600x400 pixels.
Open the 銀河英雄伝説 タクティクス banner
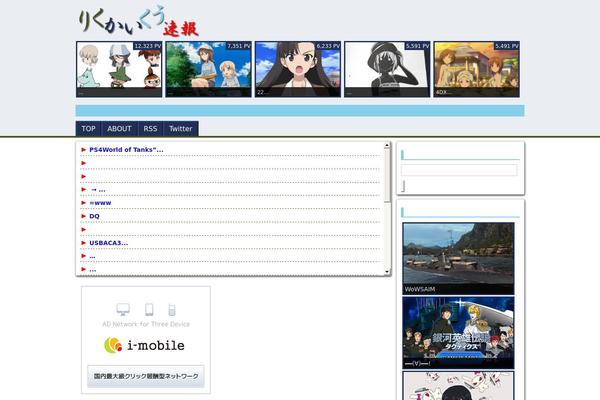point(458,332)
